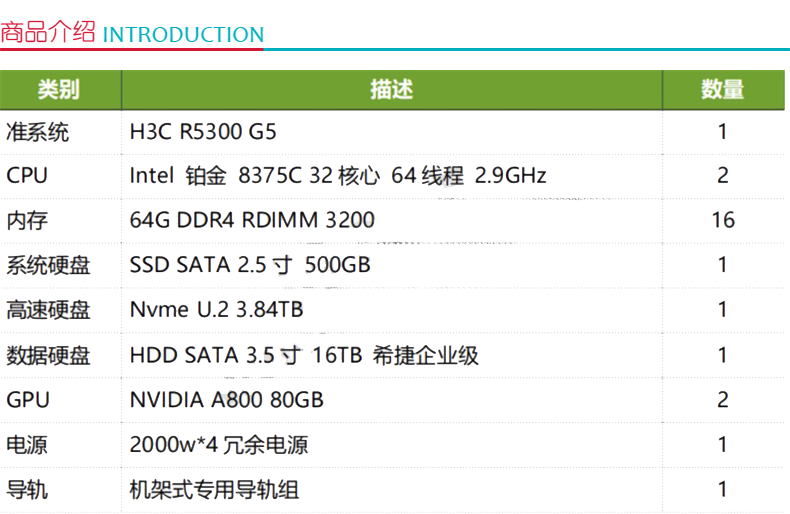Viewport: 790px width, 514px height.
Task: Click the 机架式专用导轨组 description
Action: 214,490
